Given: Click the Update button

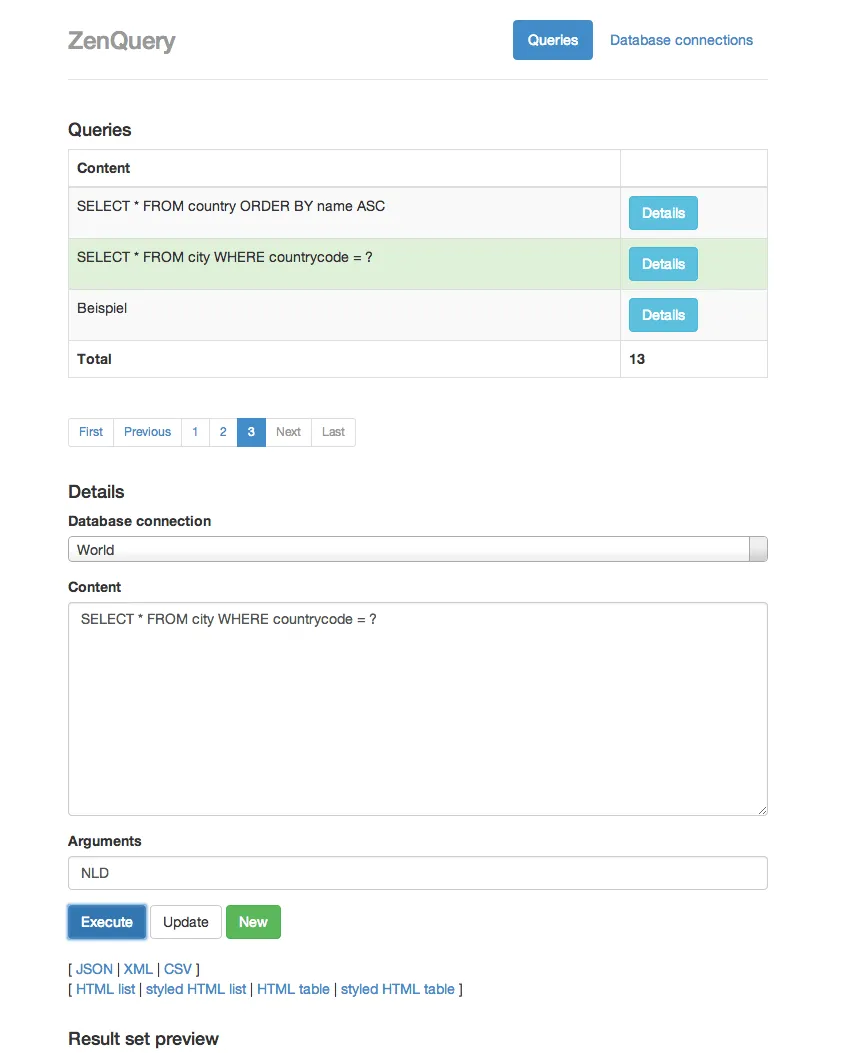Looking at the screenshot, I should [x=185, y=922].
